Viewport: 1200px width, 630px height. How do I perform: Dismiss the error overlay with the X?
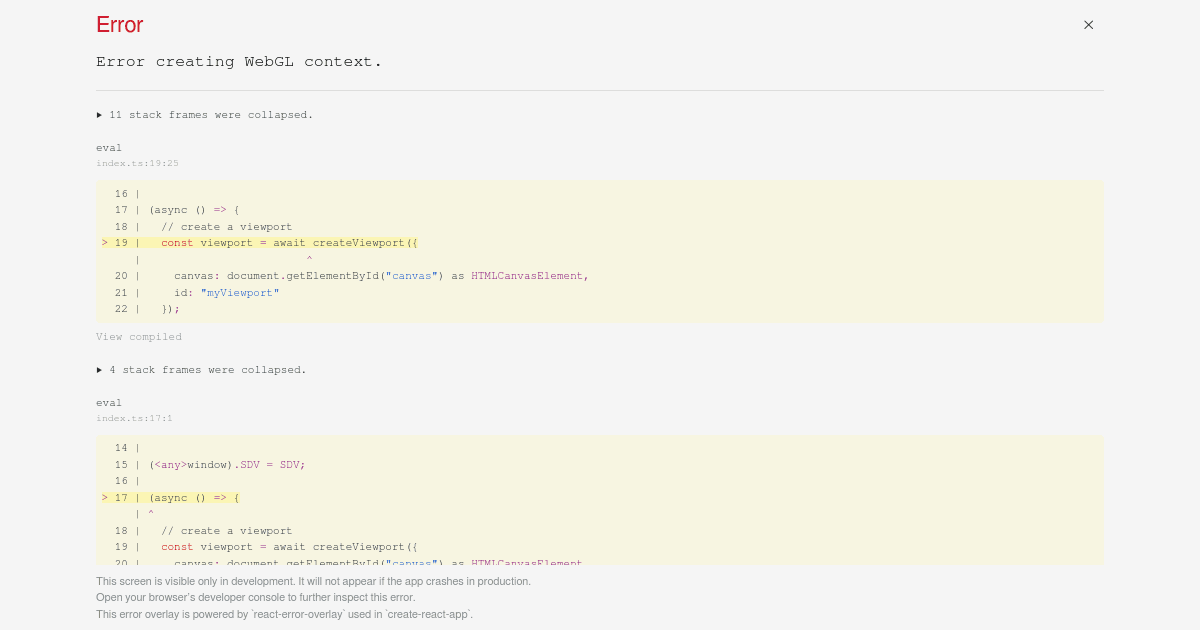tap(1088, 24)
